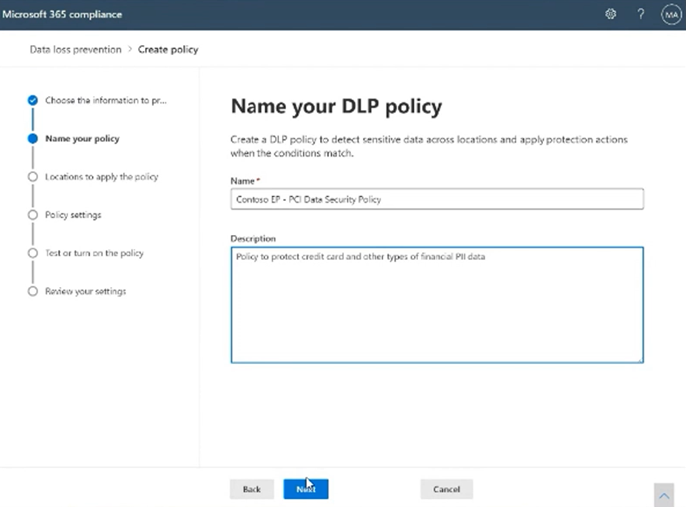
Task: Click in the policy Name field
Action: click(x=437, y=199)
